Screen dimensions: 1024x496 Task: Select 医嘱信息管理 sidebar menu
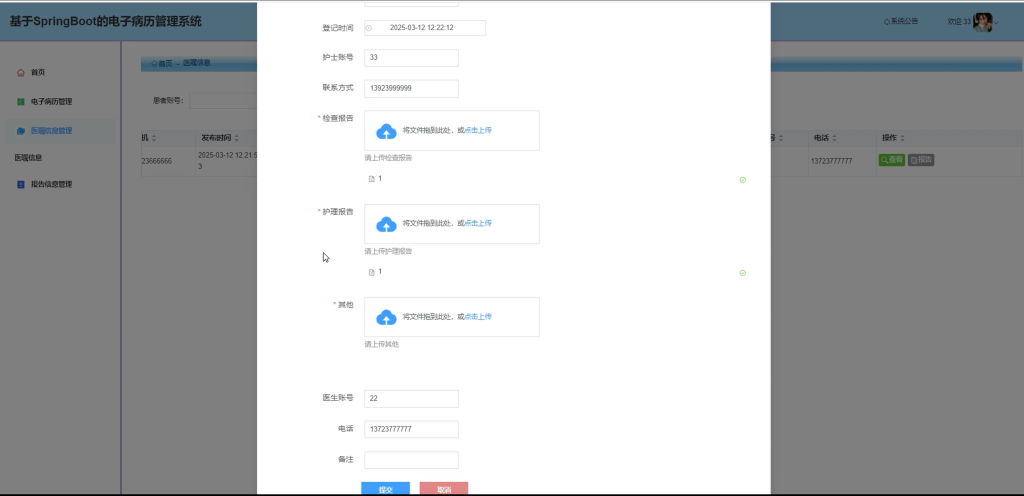coord(52,131)
